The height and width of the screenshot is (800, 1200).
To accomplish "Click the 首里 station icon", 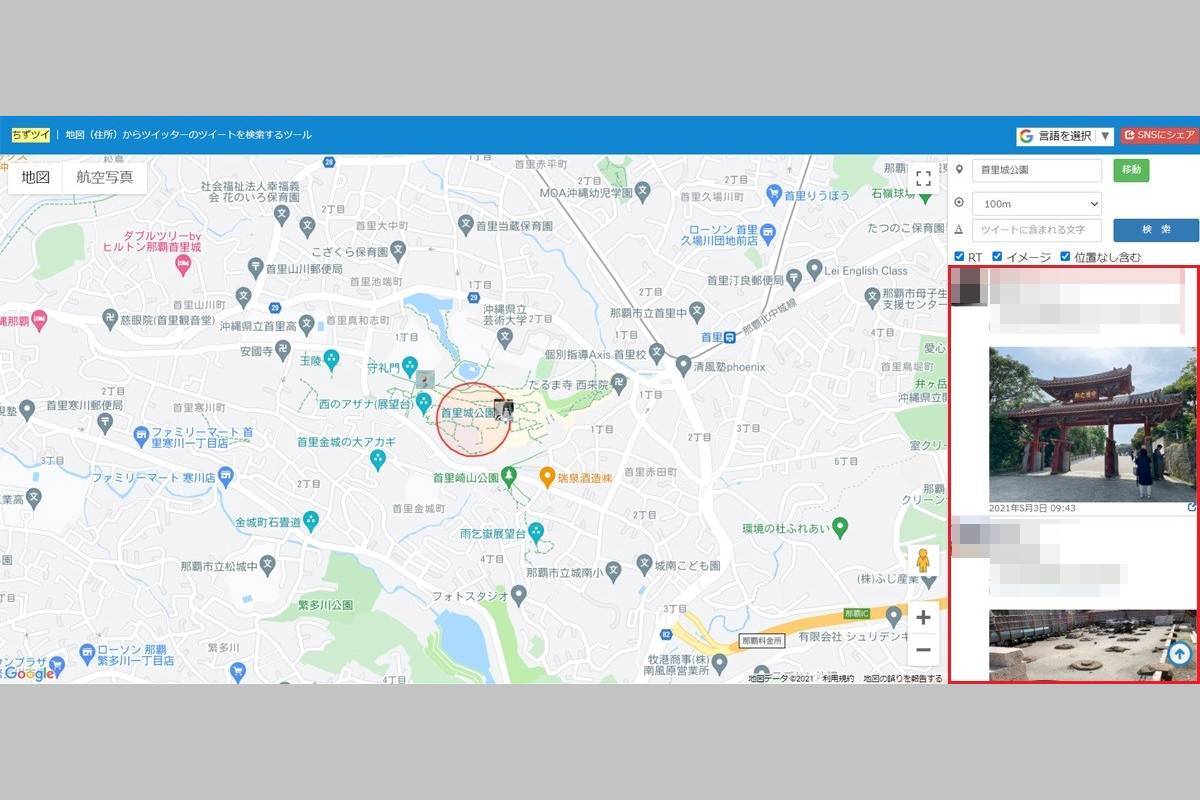I will click(732, 337).
